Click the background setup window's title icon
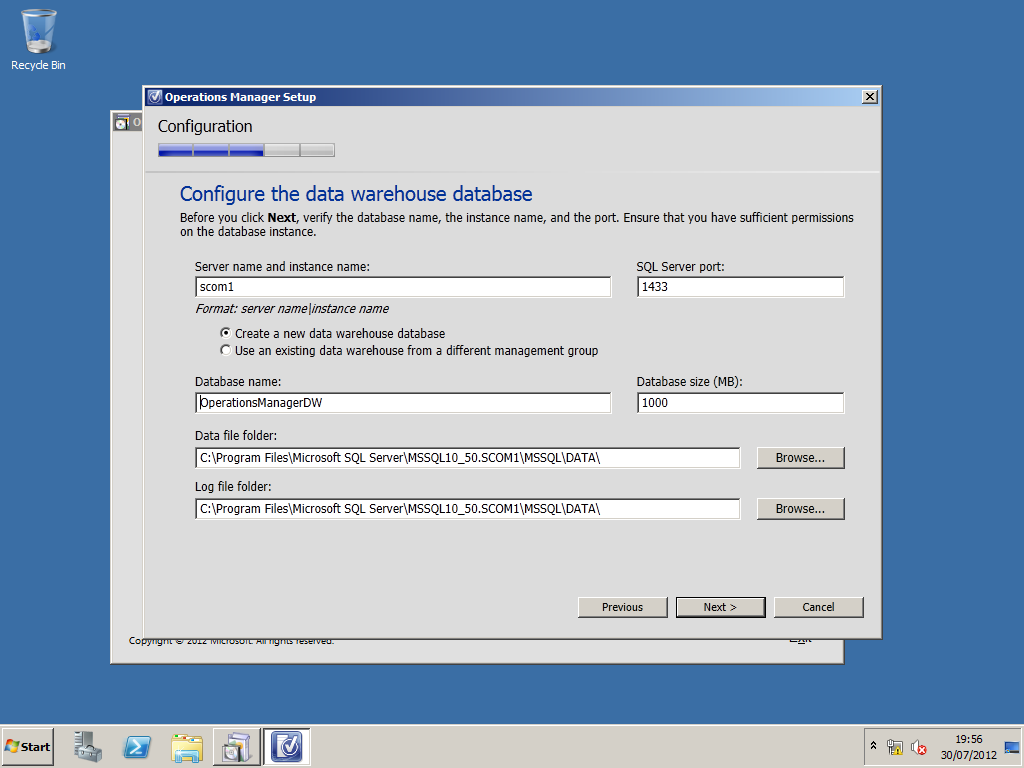Image resolution: width=1024 pixels, height=768 pixels. coord(122,122)
